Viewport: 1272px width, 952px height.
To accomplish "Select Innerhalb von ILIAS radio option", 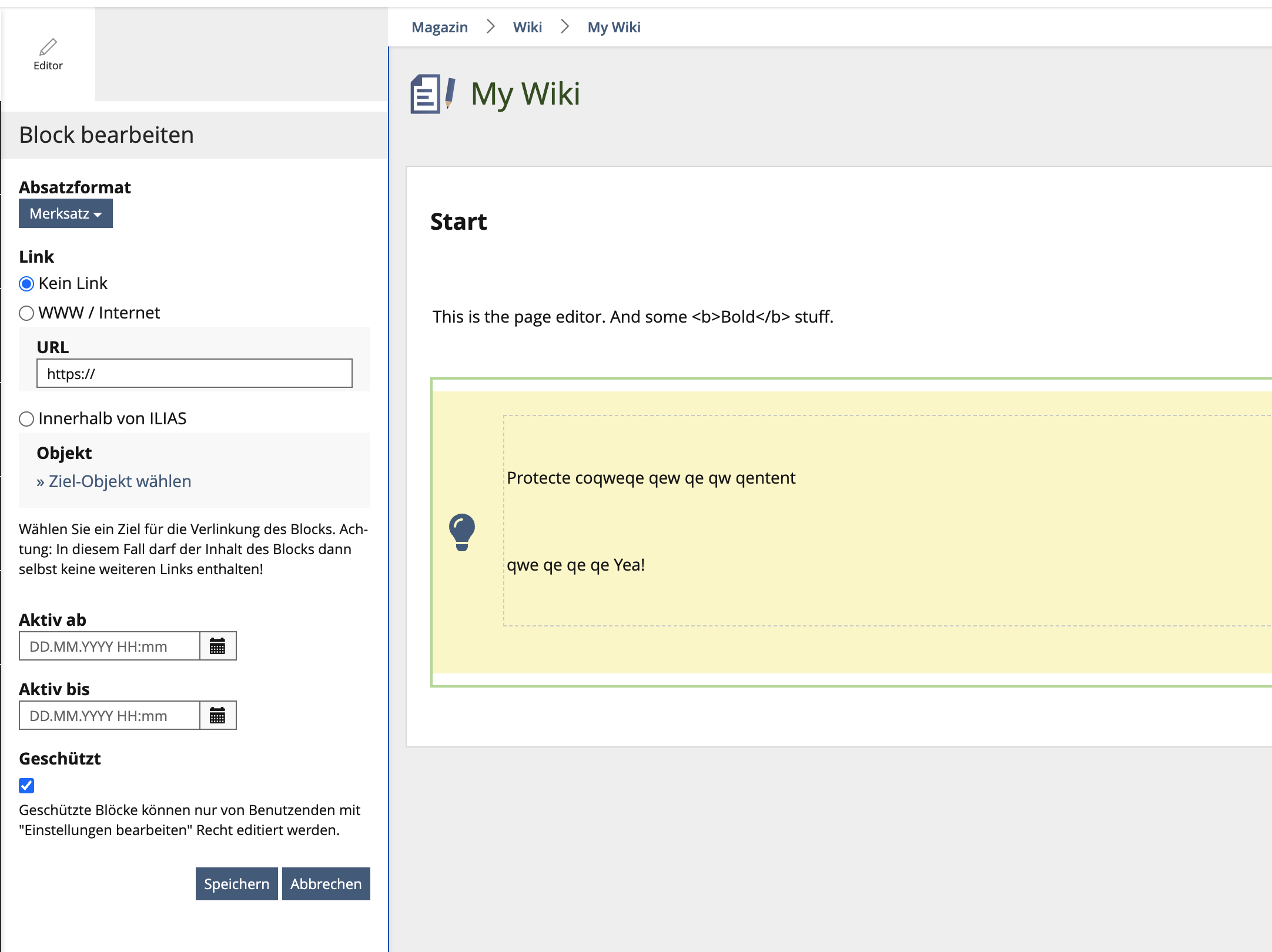I will click(26, 419).
